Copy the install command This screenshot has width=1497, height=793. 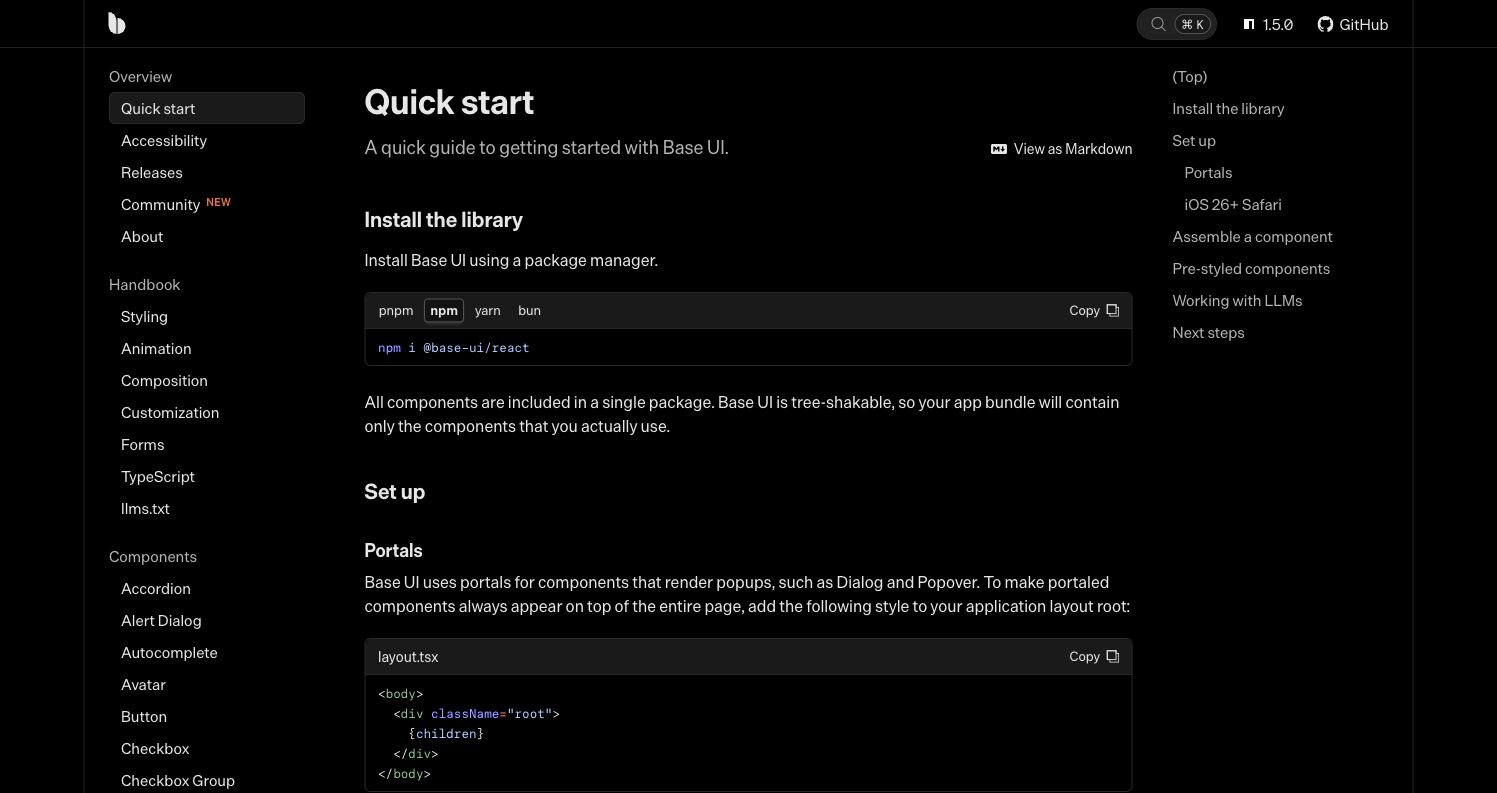[1094, 311]
